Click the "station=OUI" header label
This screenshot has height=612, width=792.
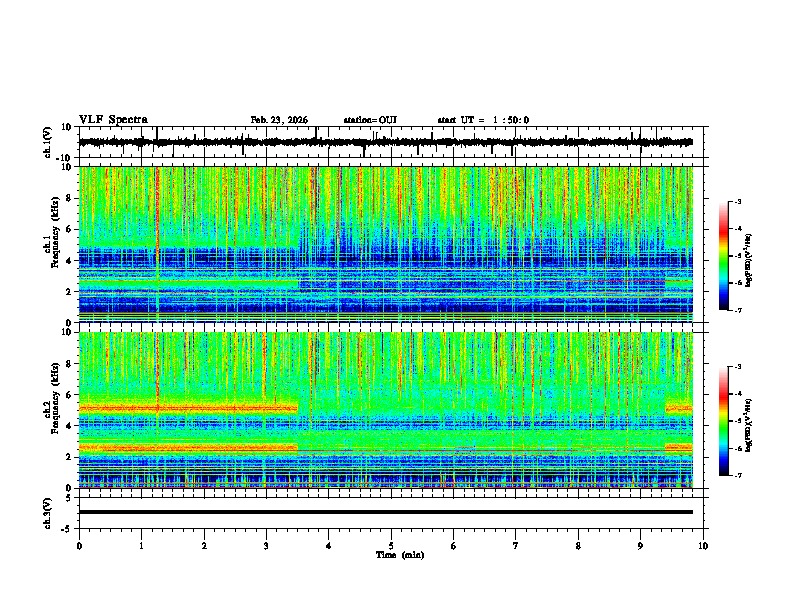(370, 120)
